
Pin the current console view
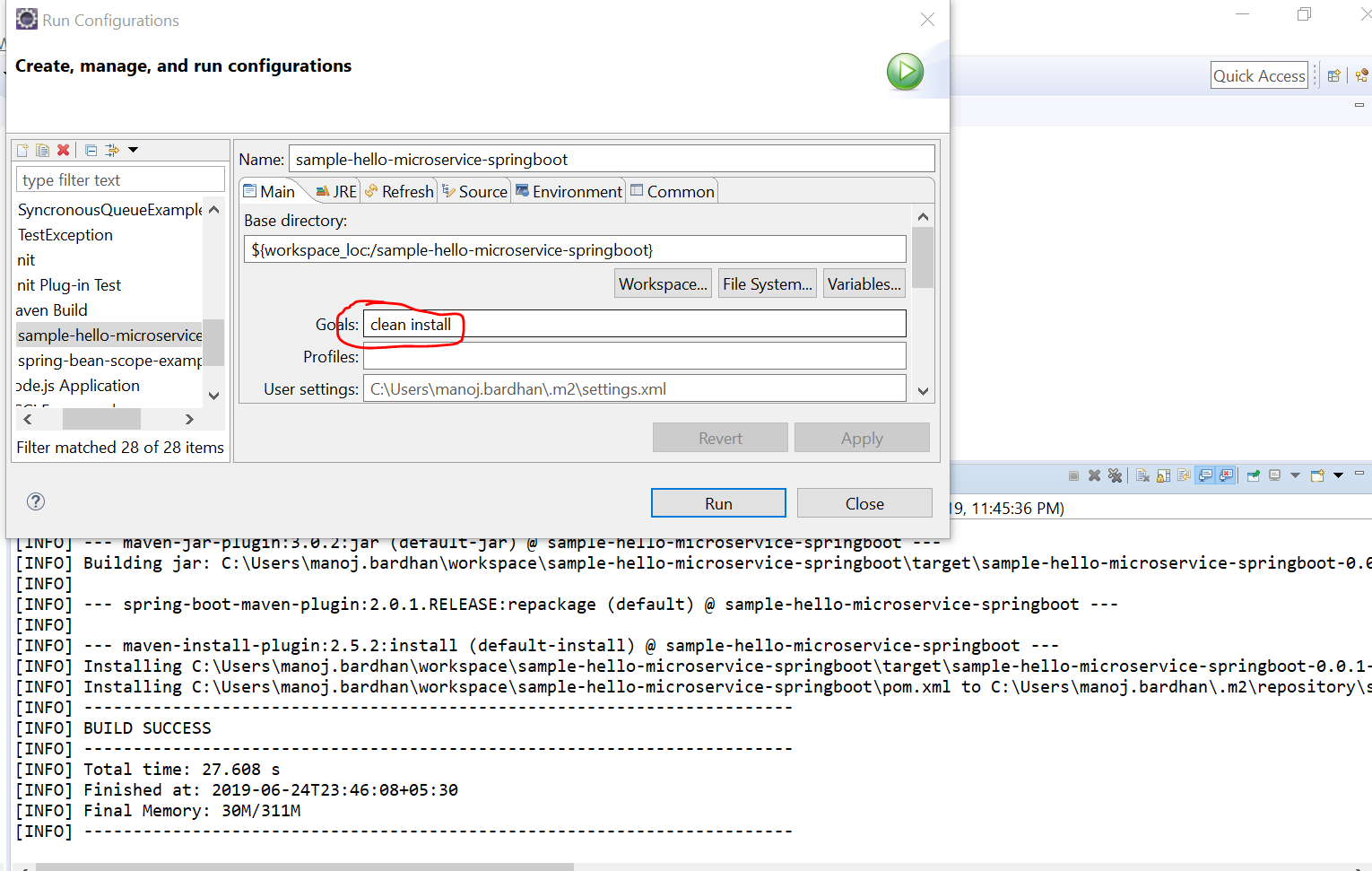coord(1253,475)
